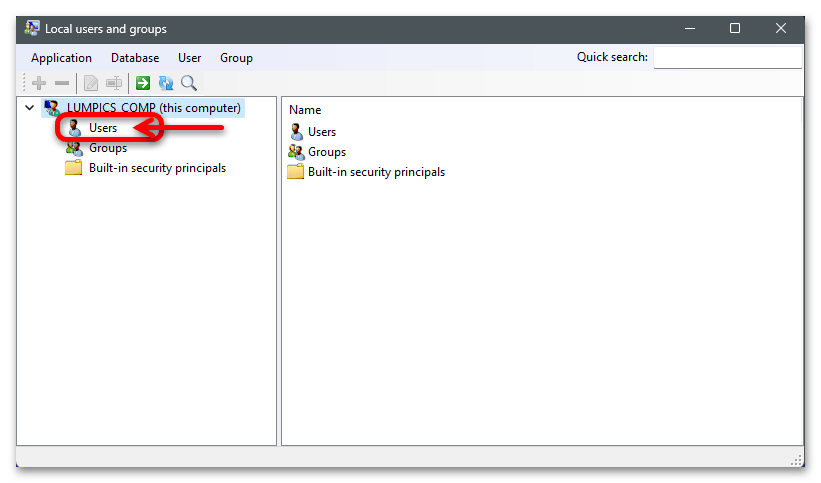
Task: Click the refresh toolbar icon
Action: pos(166,83)
